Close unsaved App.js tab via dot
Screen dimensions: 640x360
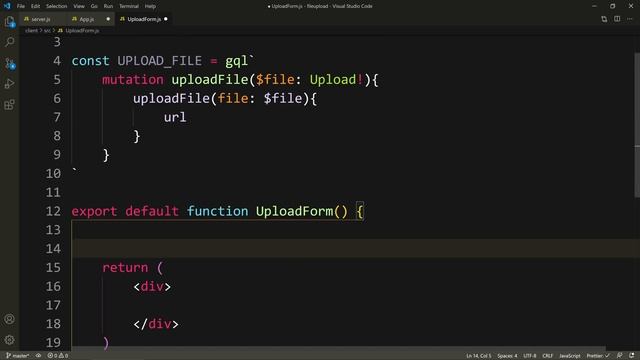pyautogui.click(x=108, y=19)
